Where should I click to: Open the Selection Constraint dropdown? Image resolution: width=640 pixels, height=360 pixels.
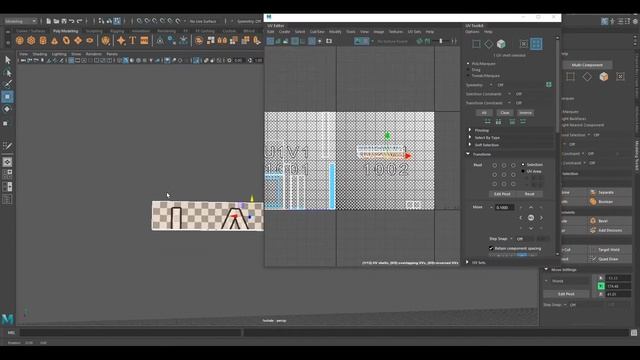pos(509,94)
